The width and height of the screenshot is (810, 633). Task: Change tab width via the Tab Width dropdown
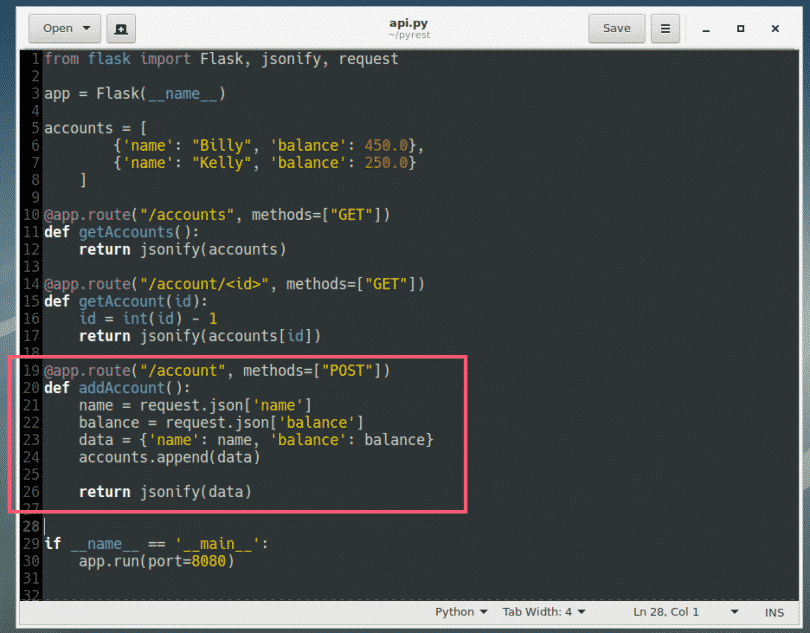click(x=543, y=611)
